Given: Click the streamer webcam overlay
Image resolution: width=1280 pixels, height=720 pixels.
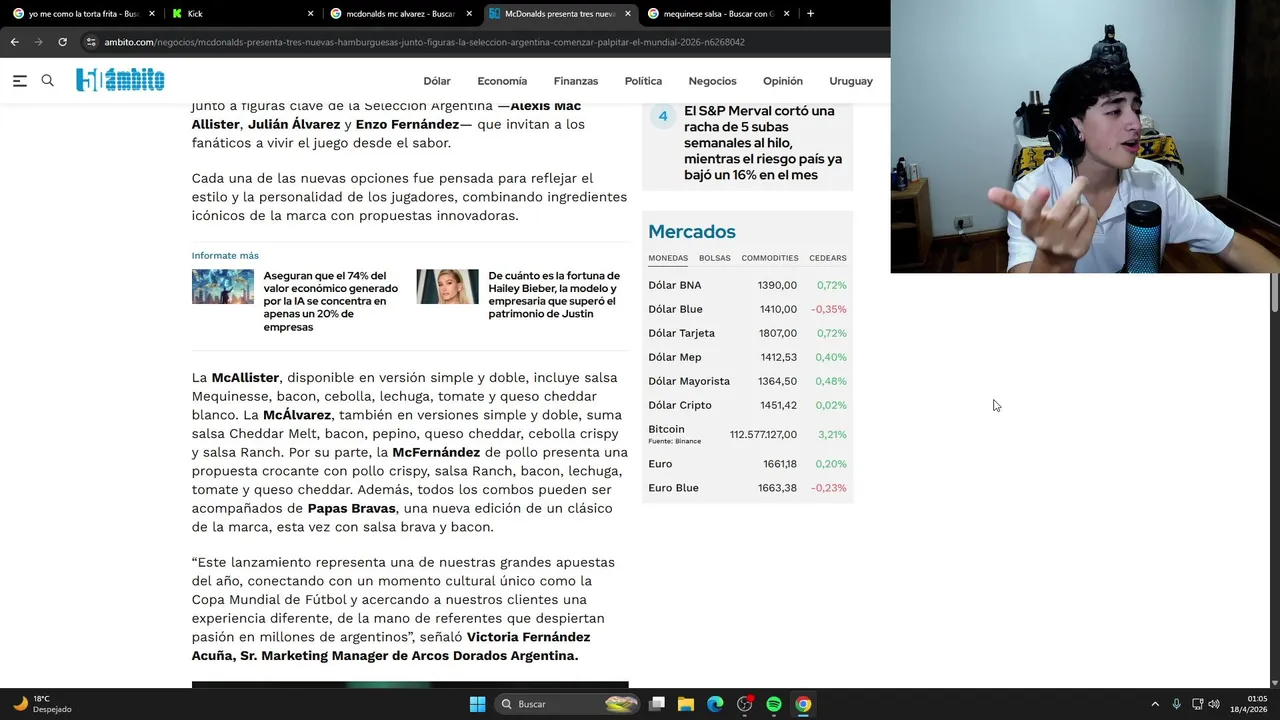Looking at the screenshot, I should coord(1085,137).
